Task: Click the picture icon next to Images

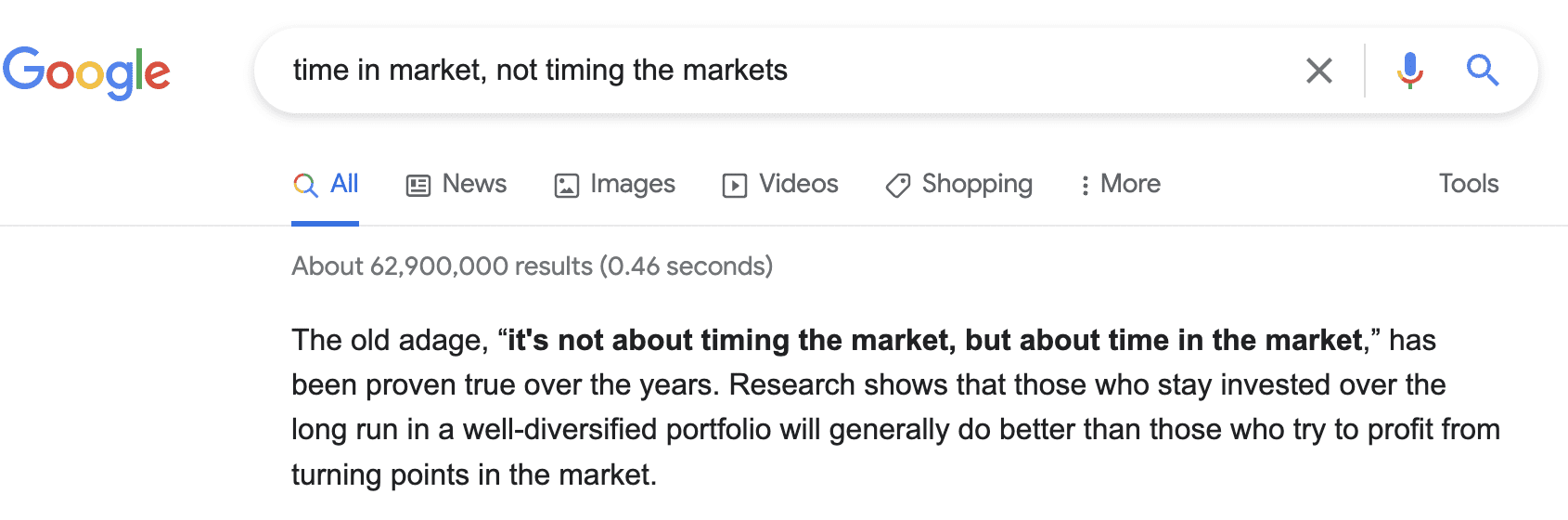Action: coord(567,186)
